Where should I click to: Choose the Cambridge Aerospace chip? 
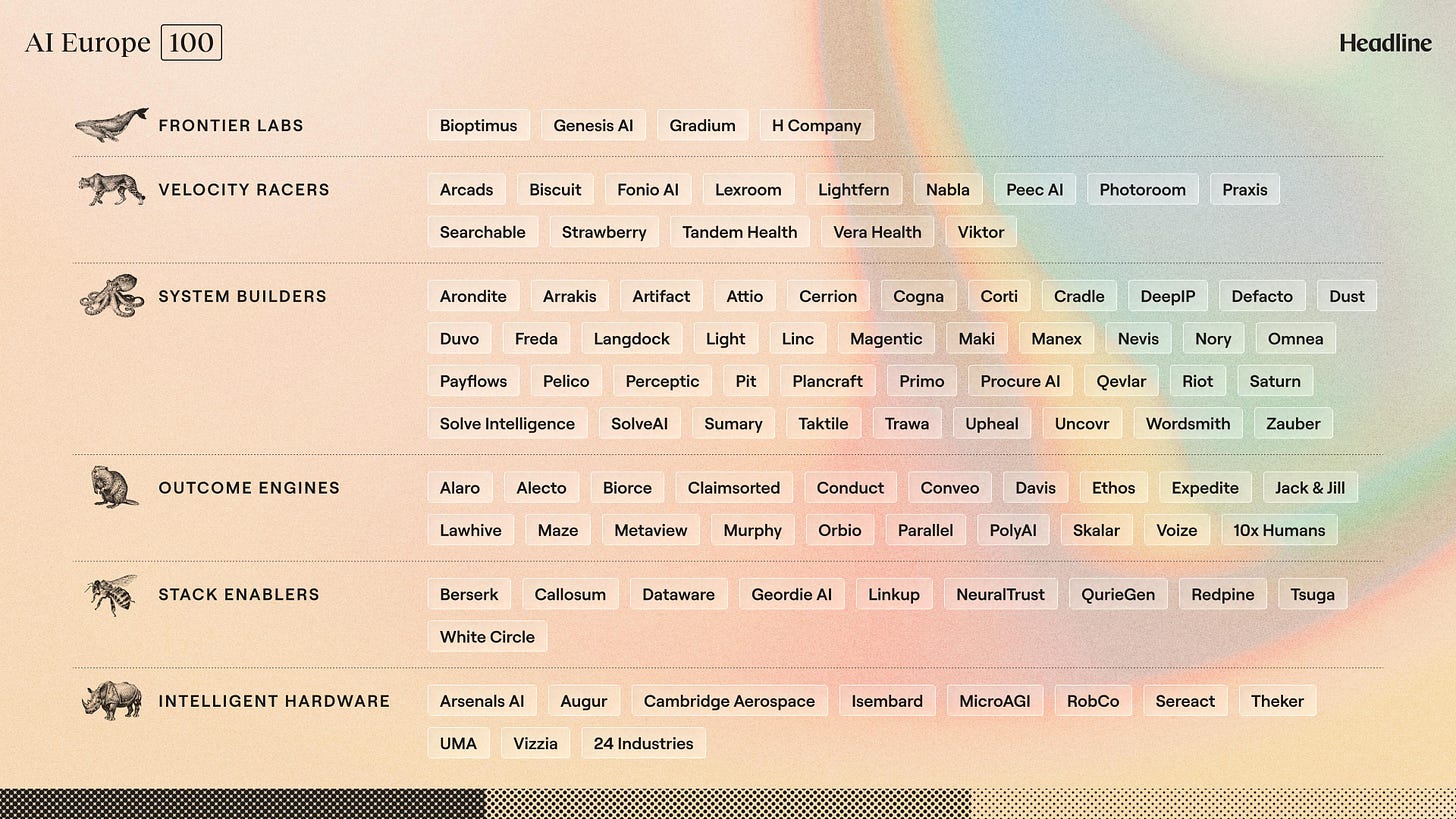(729, 701)
